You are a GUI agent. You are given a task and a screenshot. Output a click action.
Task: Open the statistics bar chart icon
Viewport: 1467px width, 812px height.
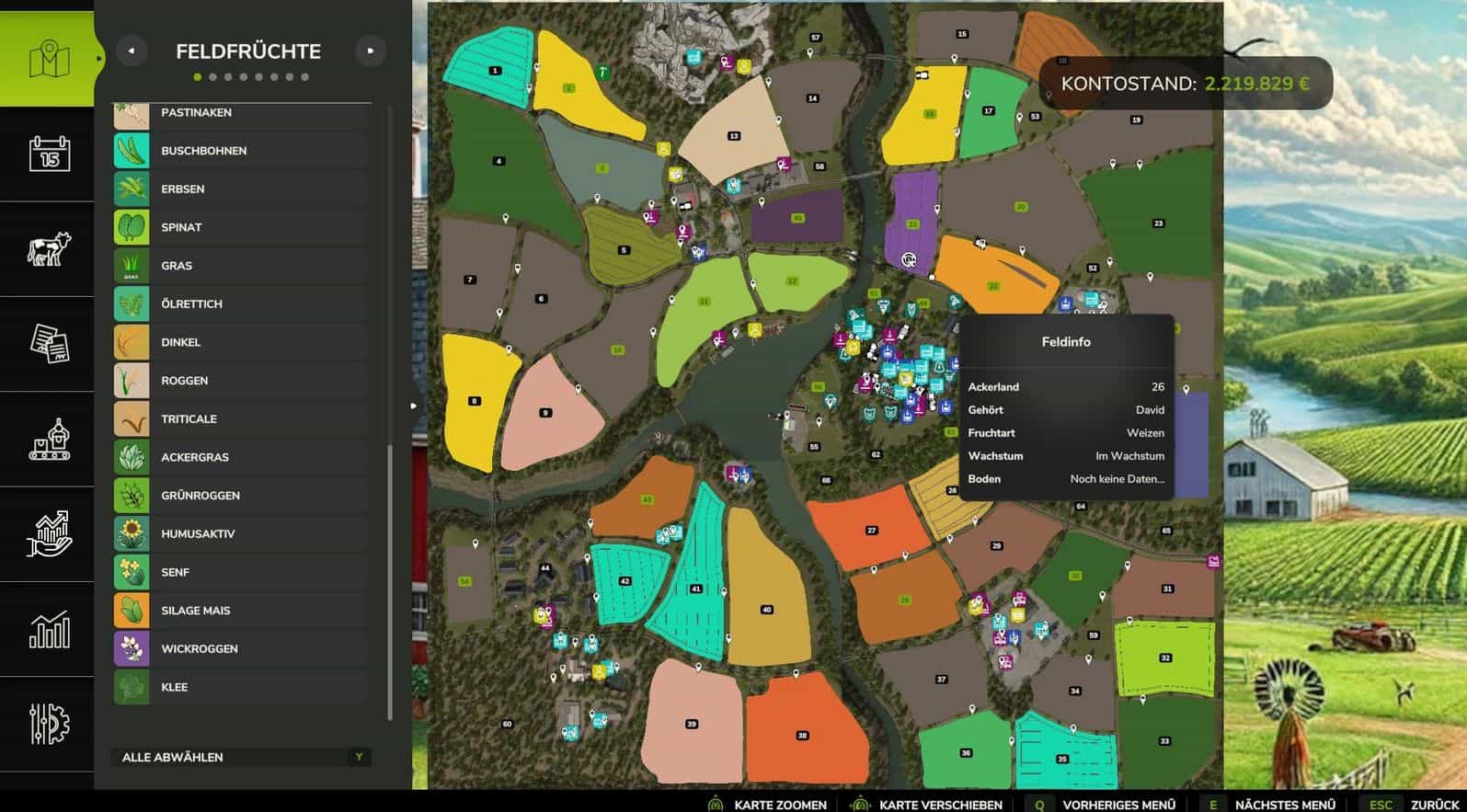point(48,630)
